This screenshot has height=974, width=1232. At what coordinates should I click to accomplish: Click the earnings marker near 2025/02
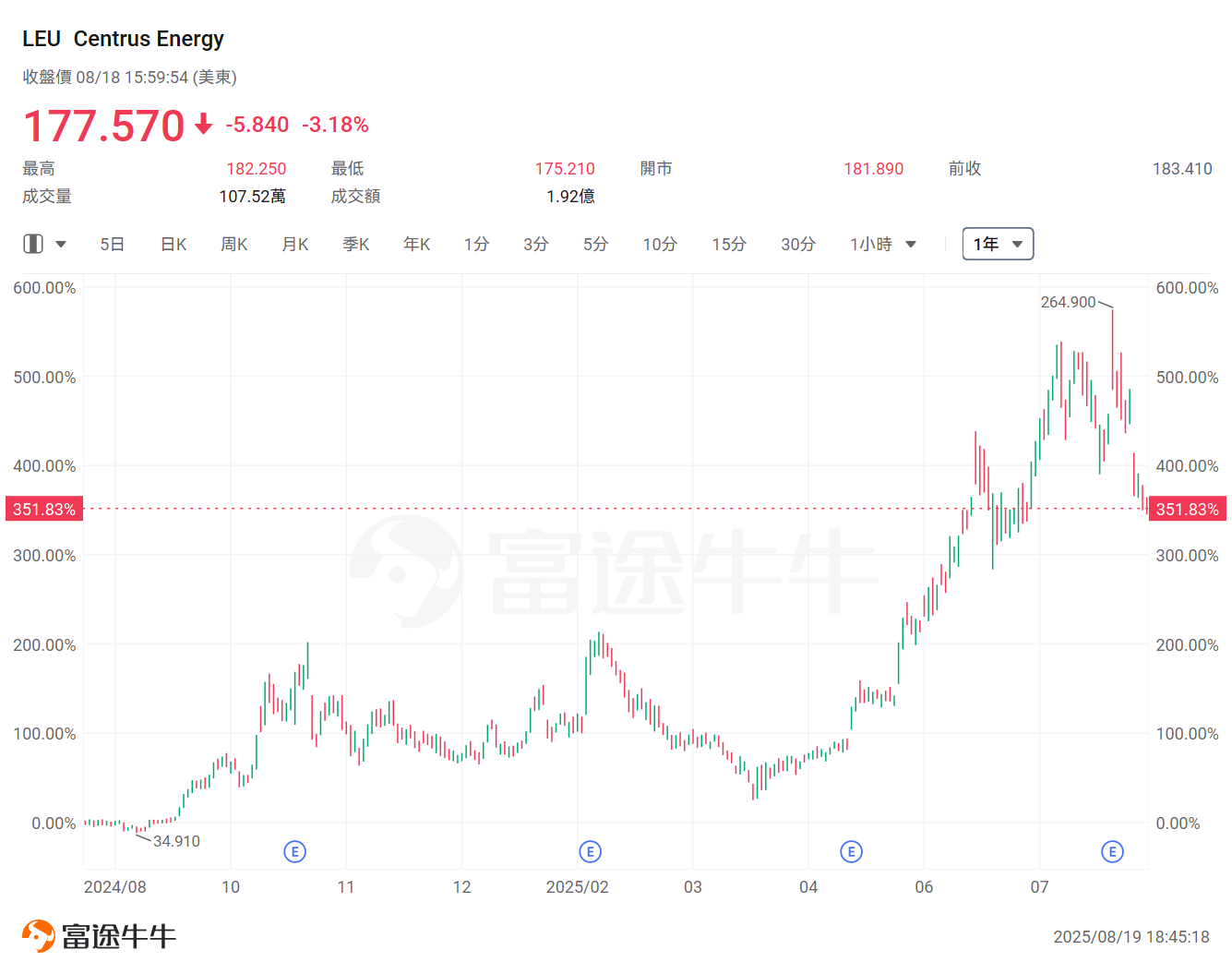590,851
